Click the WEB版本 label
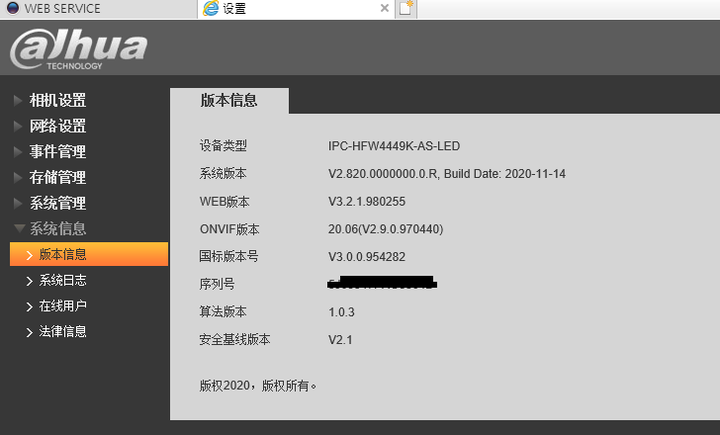The width and height of the screenshot is (720, 435). (225, 202)
